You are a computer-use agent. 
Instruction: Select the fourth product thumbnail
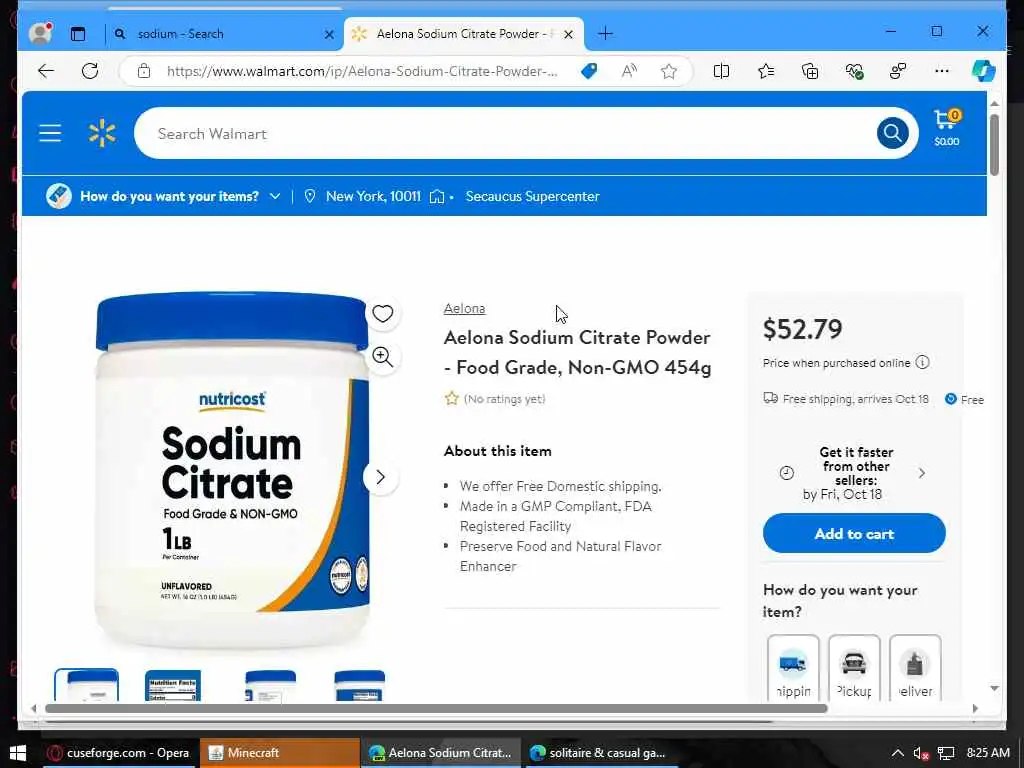coord(359,686)
